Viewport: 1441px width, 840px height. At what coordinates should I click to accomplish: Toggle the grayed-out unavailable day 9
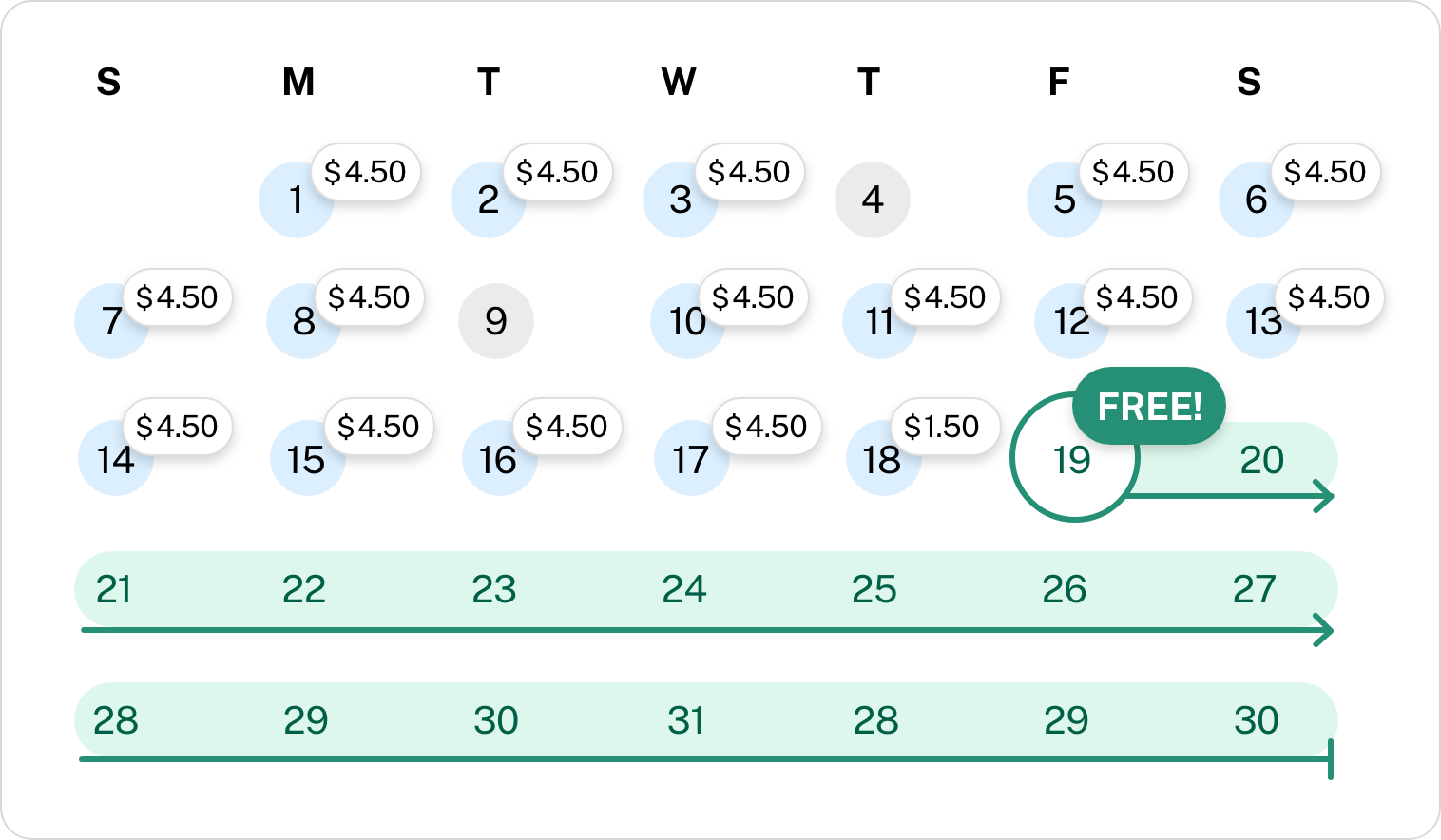point(496,322)
